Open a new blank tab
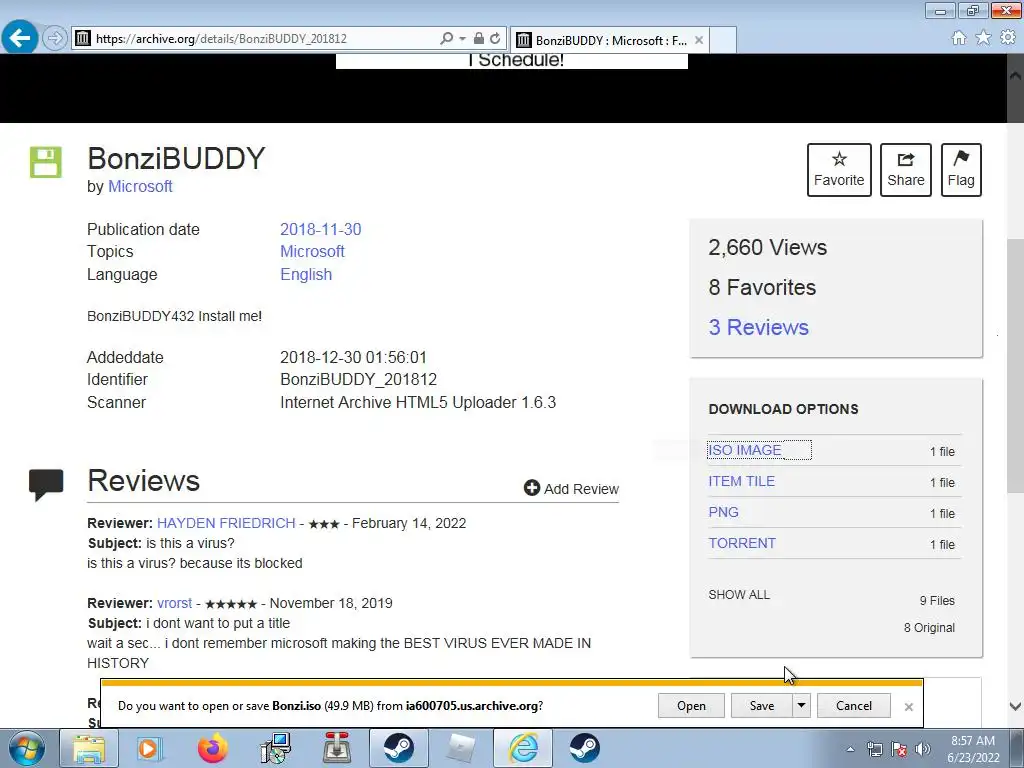The height and width of the screenshot is (768, 1024). [723, 40]
